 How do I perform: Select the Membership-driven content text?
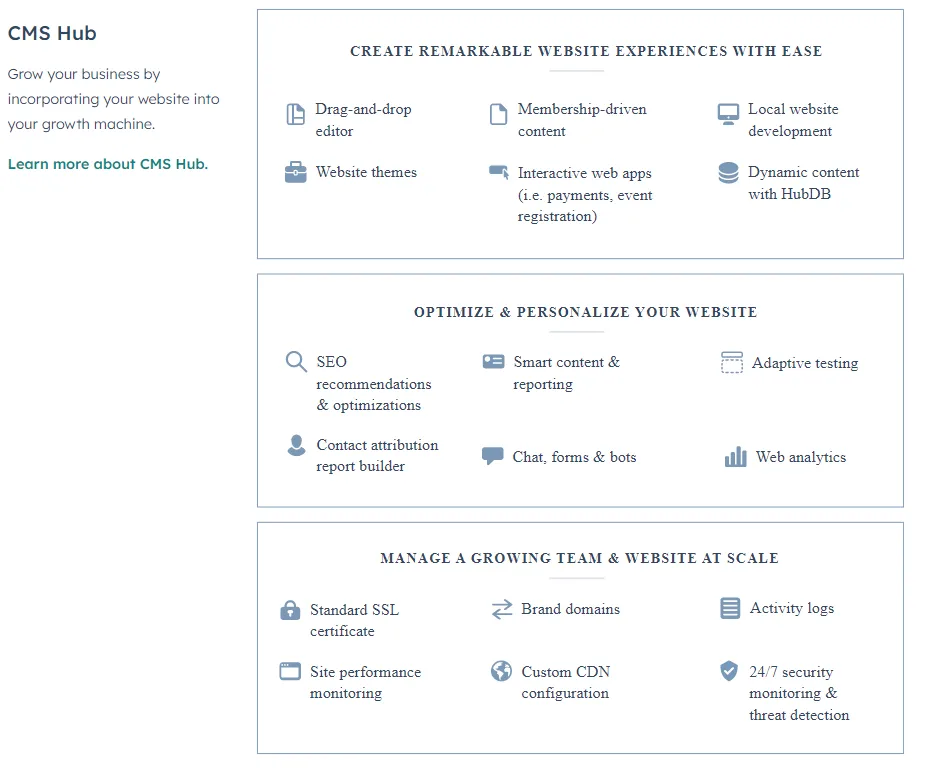pos(582,120)
